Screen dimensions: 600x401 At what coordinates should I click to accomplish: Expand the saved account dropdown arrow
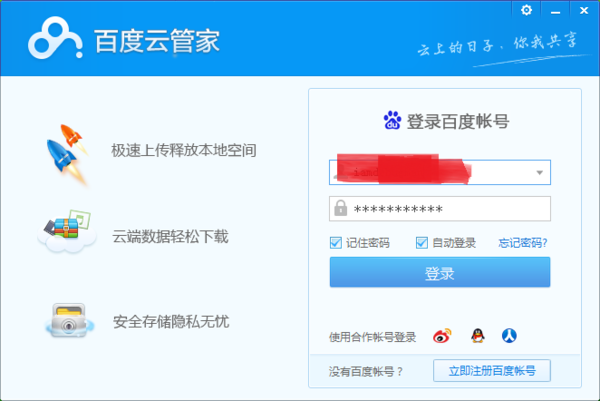tap(540, 173)
